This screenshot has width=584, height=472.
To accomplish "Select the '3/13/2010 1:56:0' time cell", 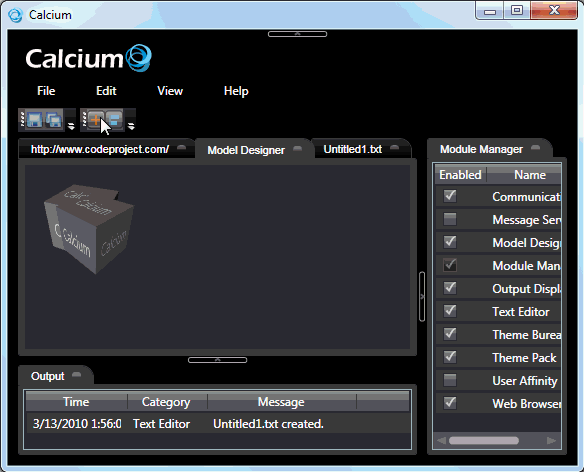I will point(77,424).
